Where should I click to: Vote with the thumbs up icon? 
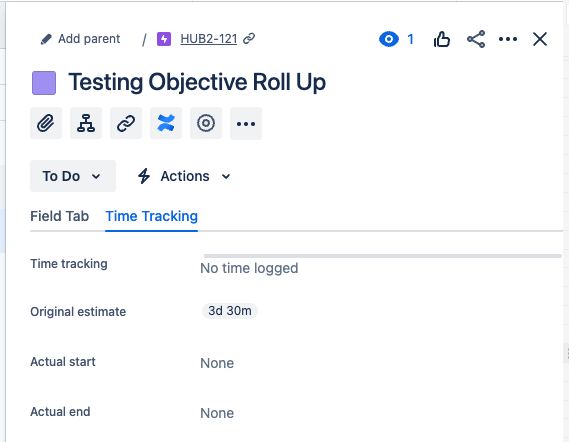pyautogui.click(x=442, y=39)
